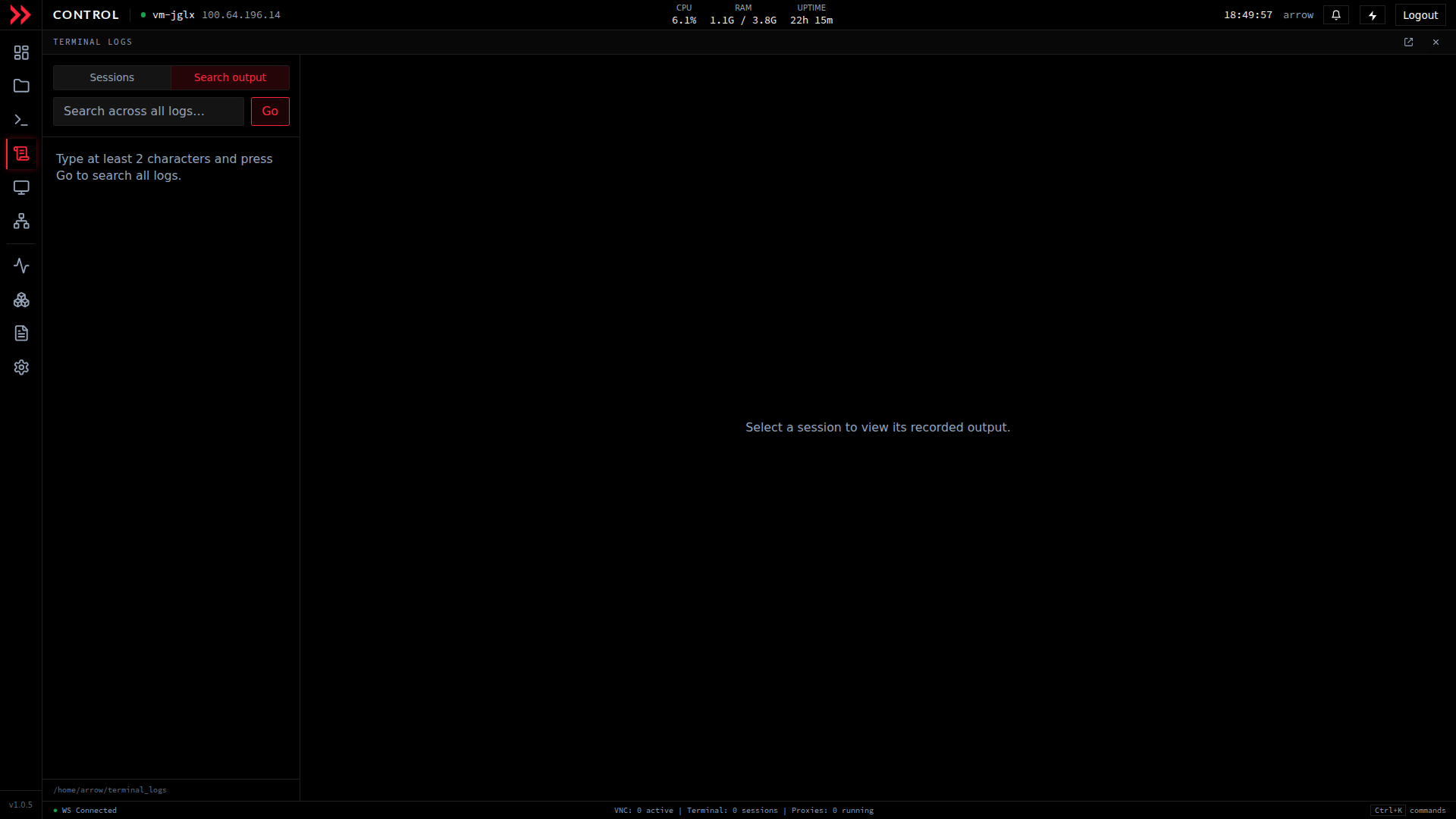This screenshot has height=819, width=1456.
Task: Open the activity pulse monitor icon
Action: pyautogui.click(x=21, y=266)
